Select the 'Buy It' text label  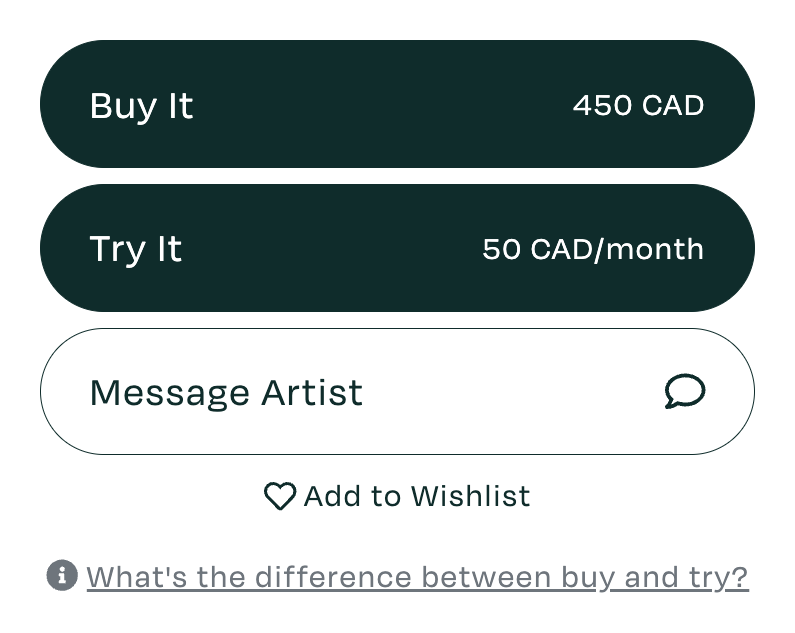[x=141, y=106]
